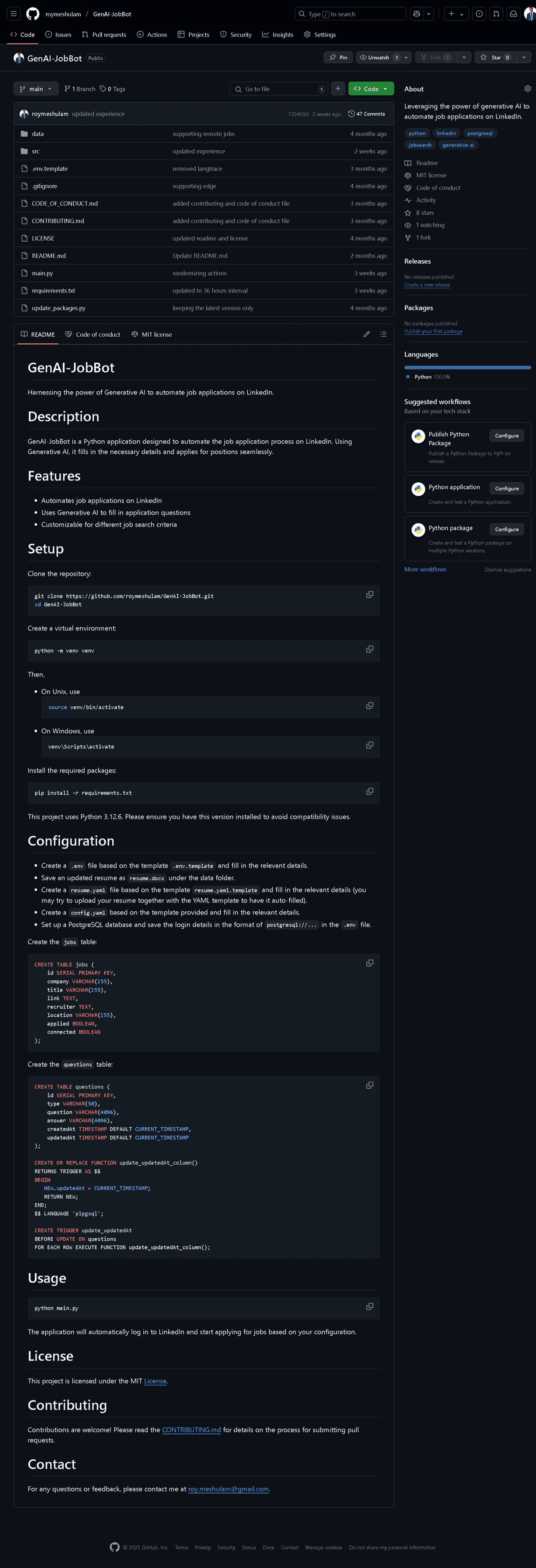Viewport: 536px width, 1568px height.
Task: Copy the jobs table SQL
Action: click(370, 963)
